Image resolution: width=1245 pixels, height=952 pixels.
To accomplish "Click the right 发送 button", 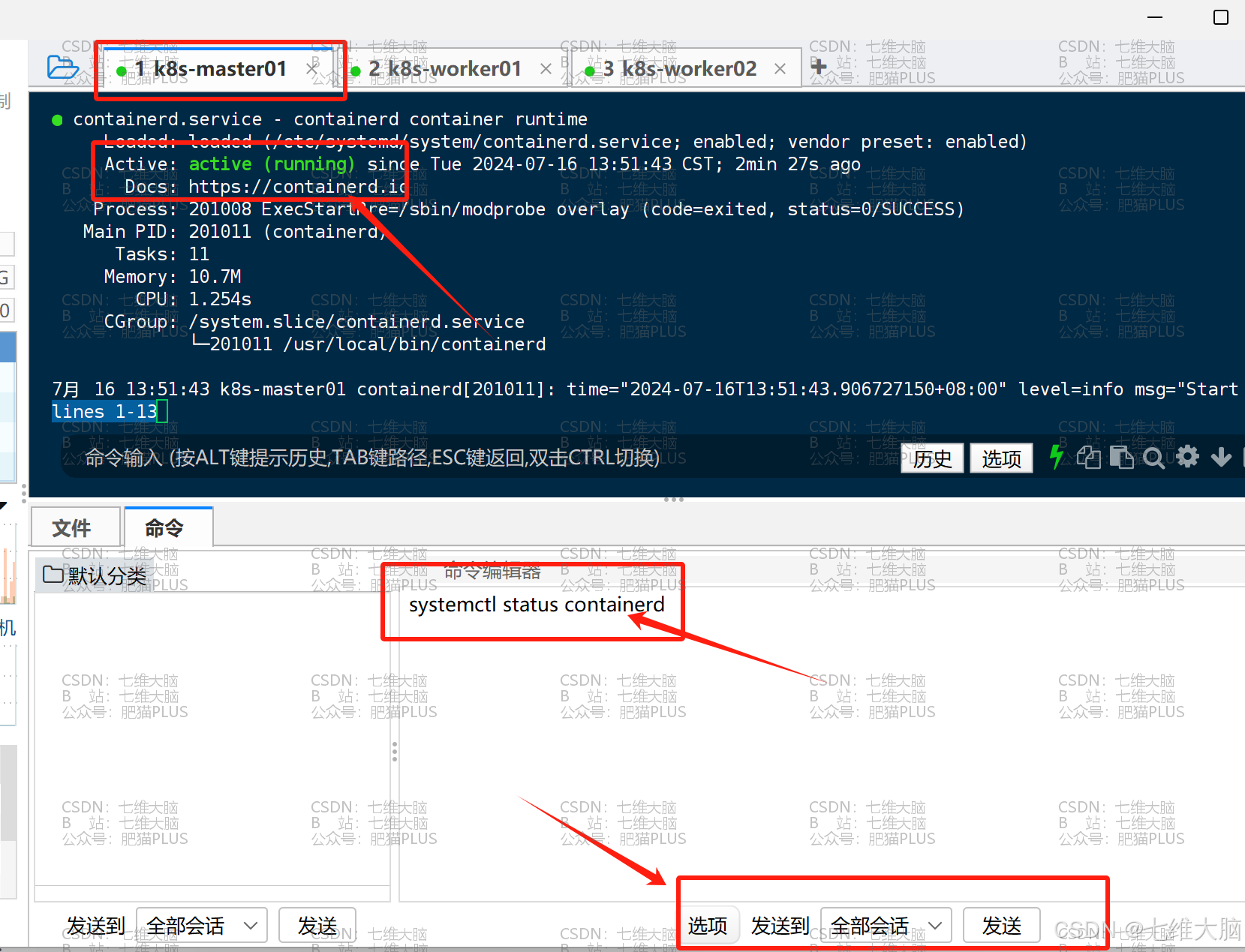I will (x=1001, y=926).
